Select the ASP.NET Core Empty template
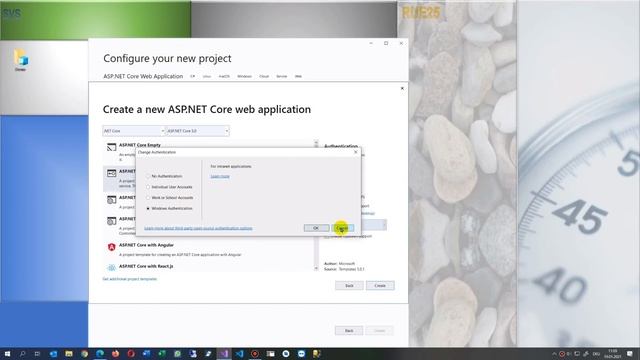Image resolution: width=640 pixels, height=360 pixels. pos(140,145)
